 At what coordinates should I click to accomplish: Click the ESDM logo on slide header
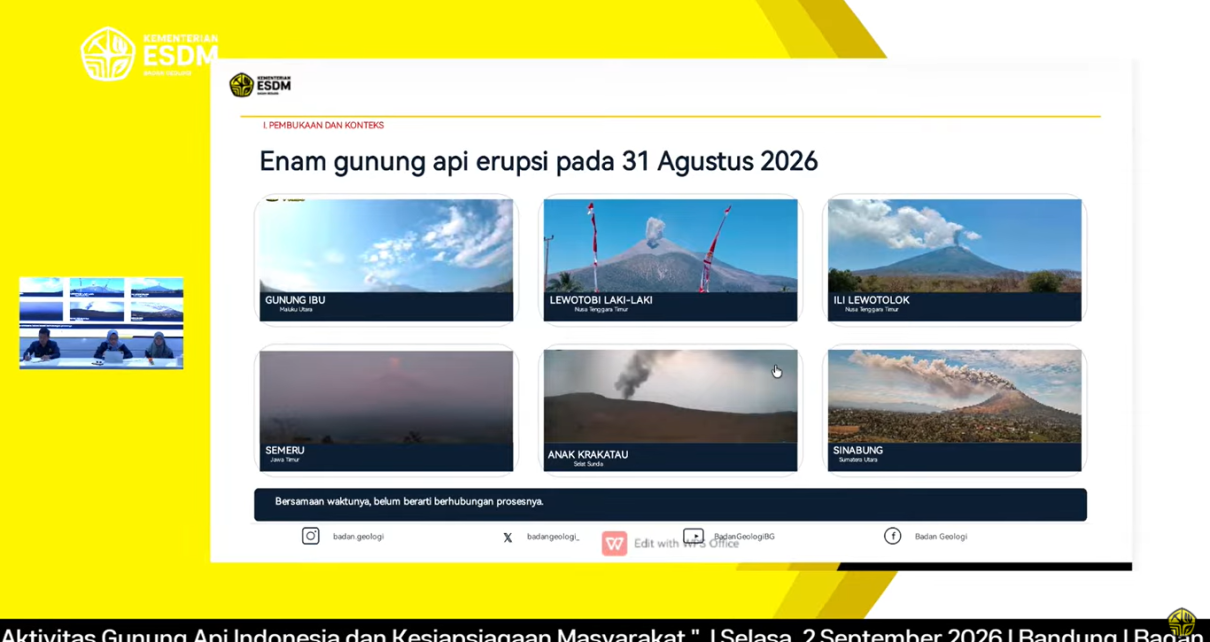coord(260,85)
